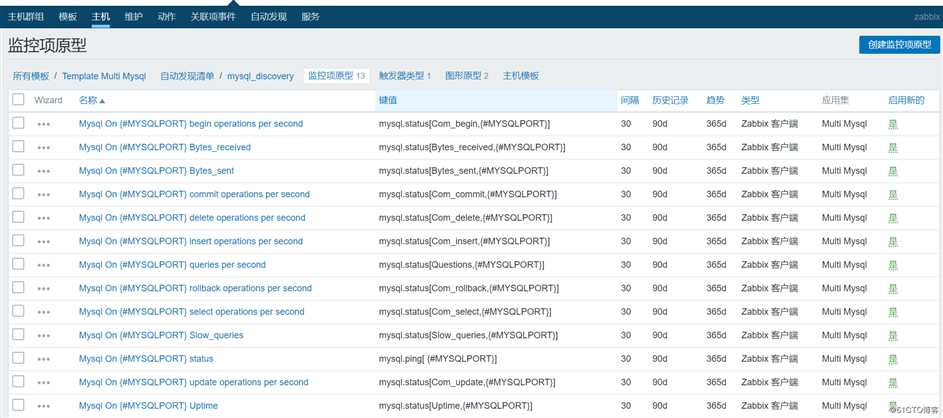Open wizard menu for select operations row
Image resolution: width=943 pixels, height=418 pixels.
pos(43,312)
